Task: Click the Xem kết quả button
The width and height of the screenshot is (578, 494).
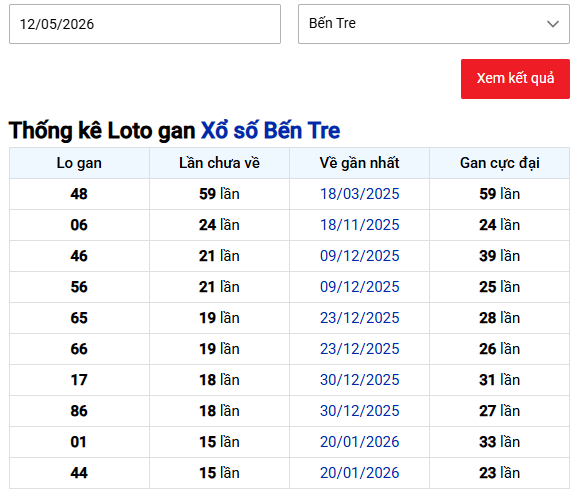Action: [x=515, y=79]
